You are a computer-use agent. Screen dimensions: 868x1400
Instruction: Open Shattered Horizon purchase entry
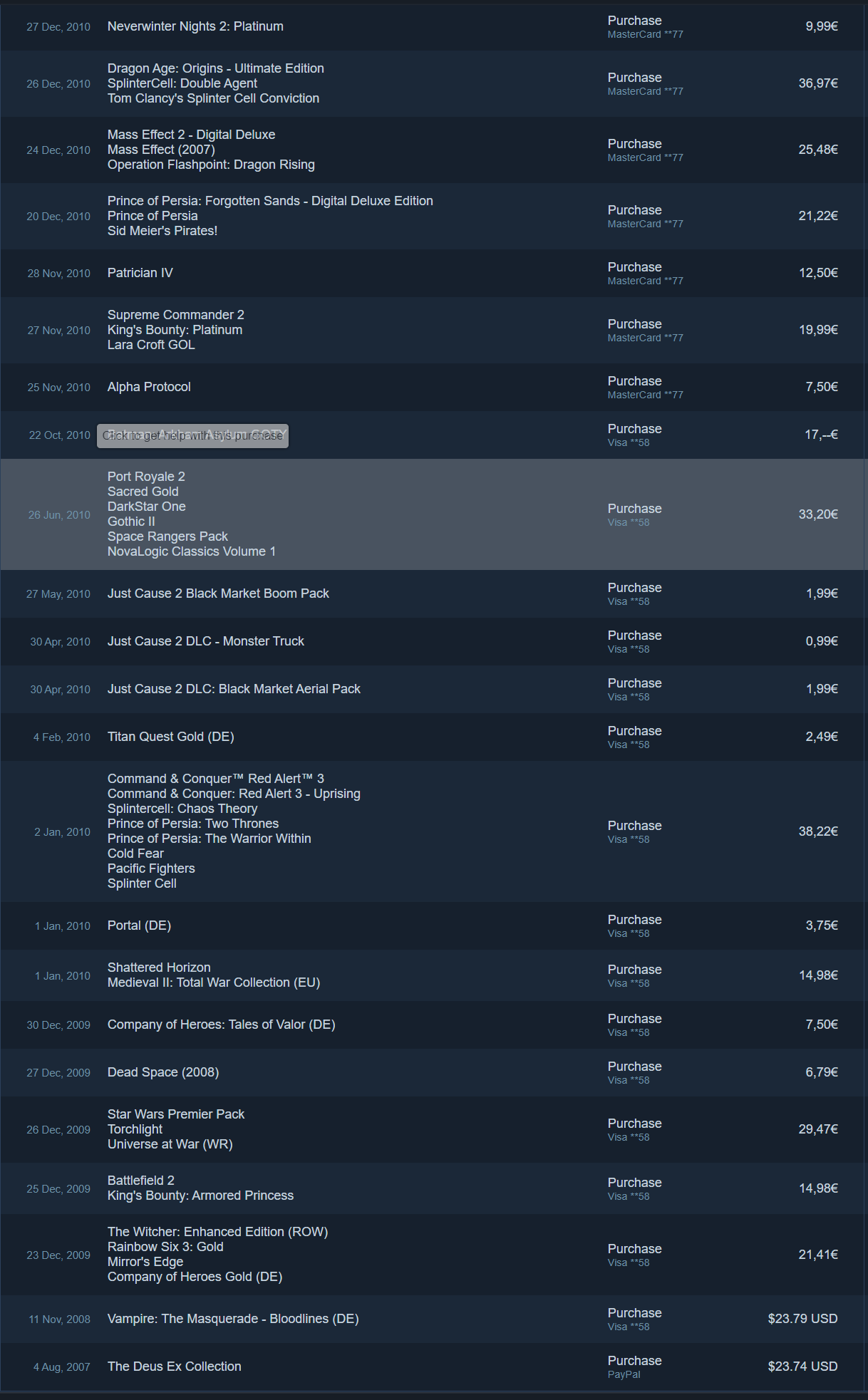433,975
